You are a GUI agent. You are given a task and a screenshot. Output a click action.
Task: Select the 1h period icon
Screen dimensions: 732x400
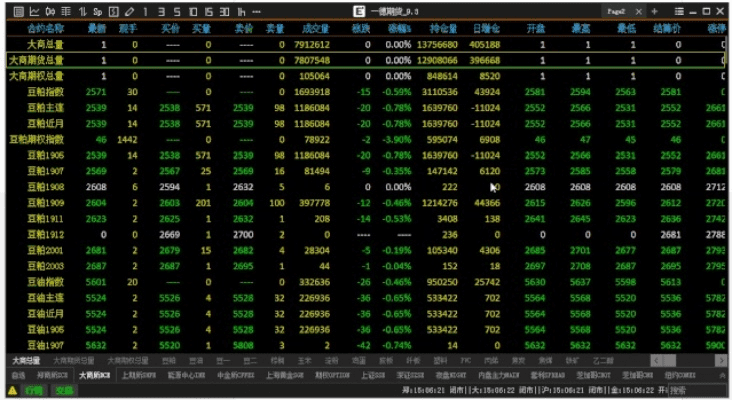click(242, 10)
